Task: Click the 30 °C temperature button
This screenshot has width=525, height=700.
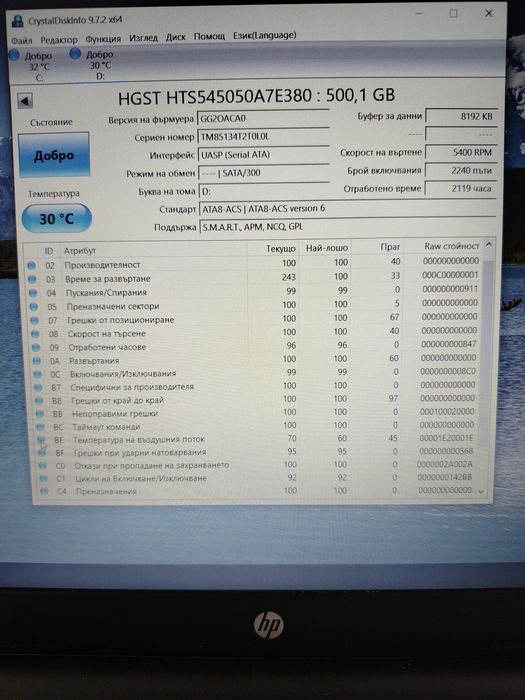Action: coord(57,219)
